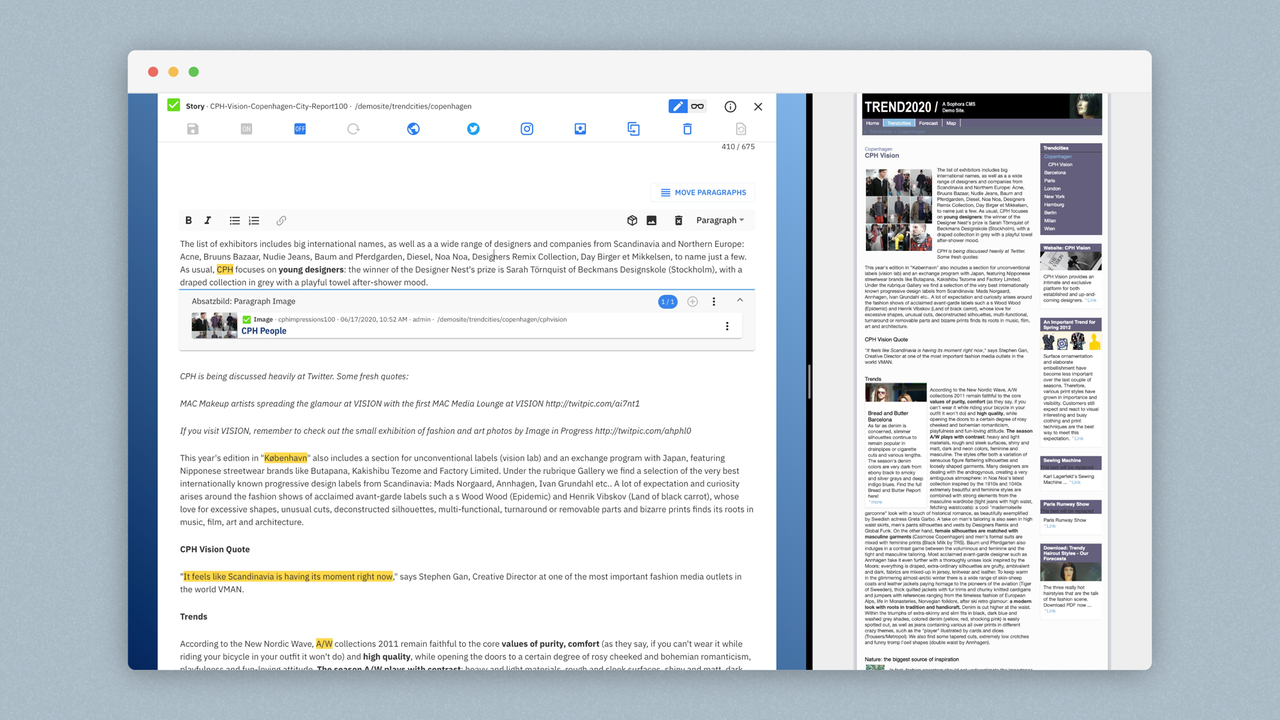Insert a numbered list
This screenshot has width=1280, height=720.
(254, 220)
